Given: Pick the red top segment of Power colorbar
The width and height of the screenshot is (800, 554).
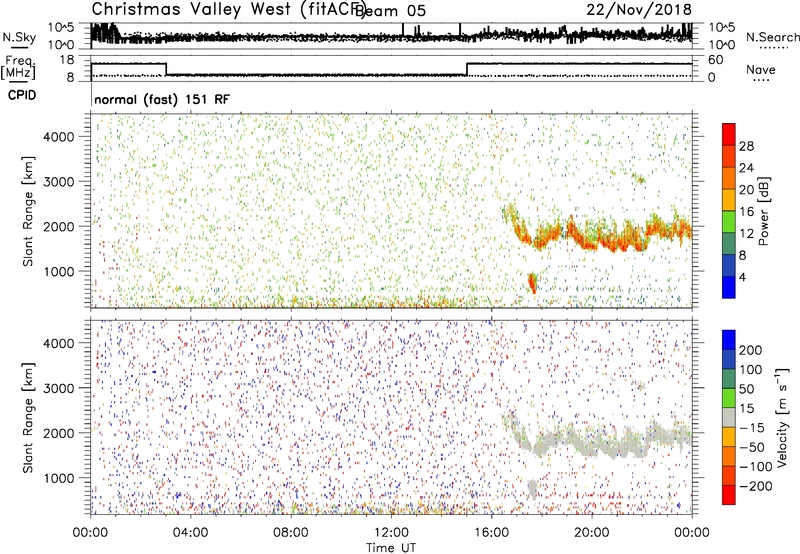Looking at the screenshot, I should 729,134.
